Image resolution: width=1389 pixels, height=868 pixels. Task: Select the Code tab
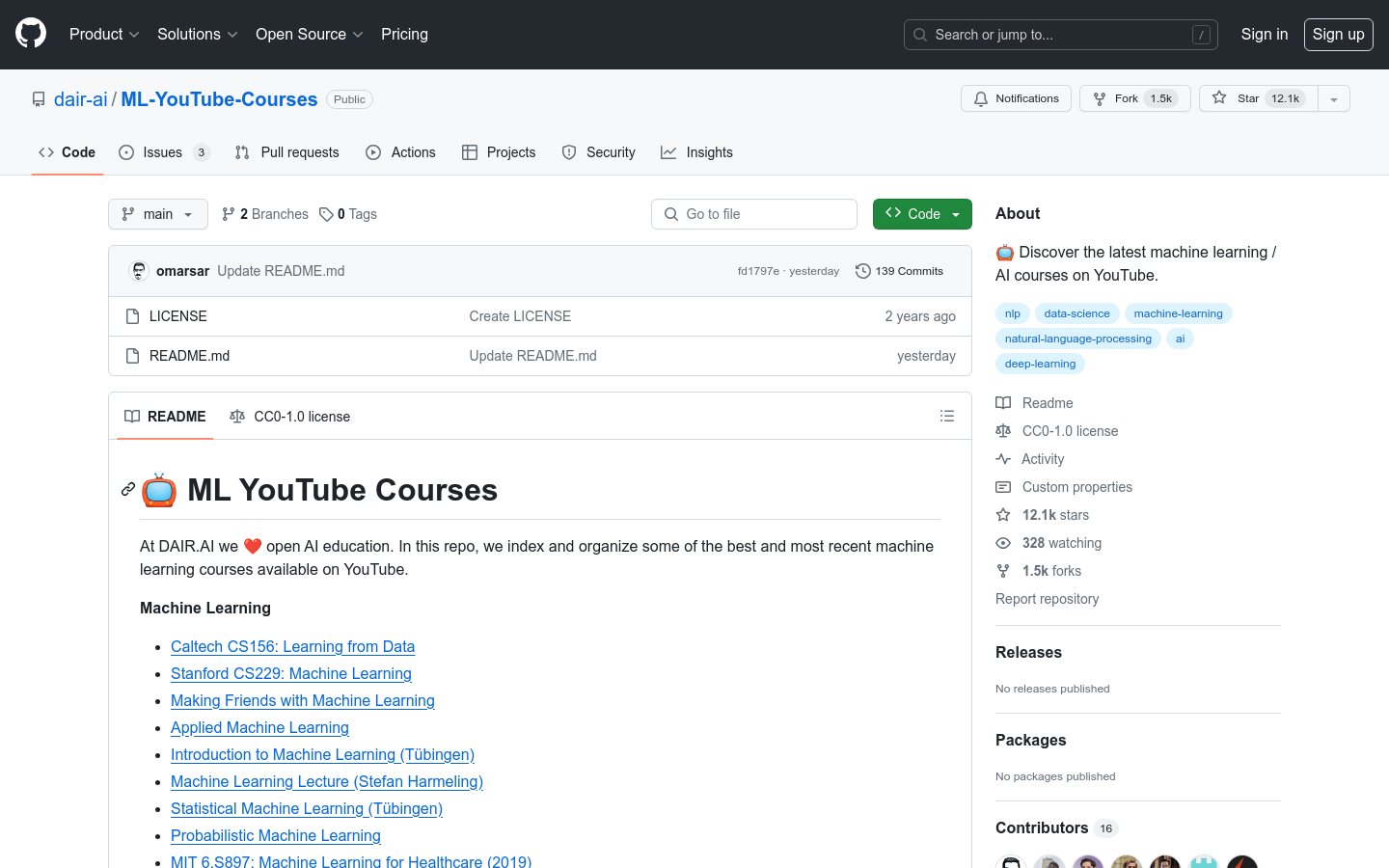[x=68, y=152]
